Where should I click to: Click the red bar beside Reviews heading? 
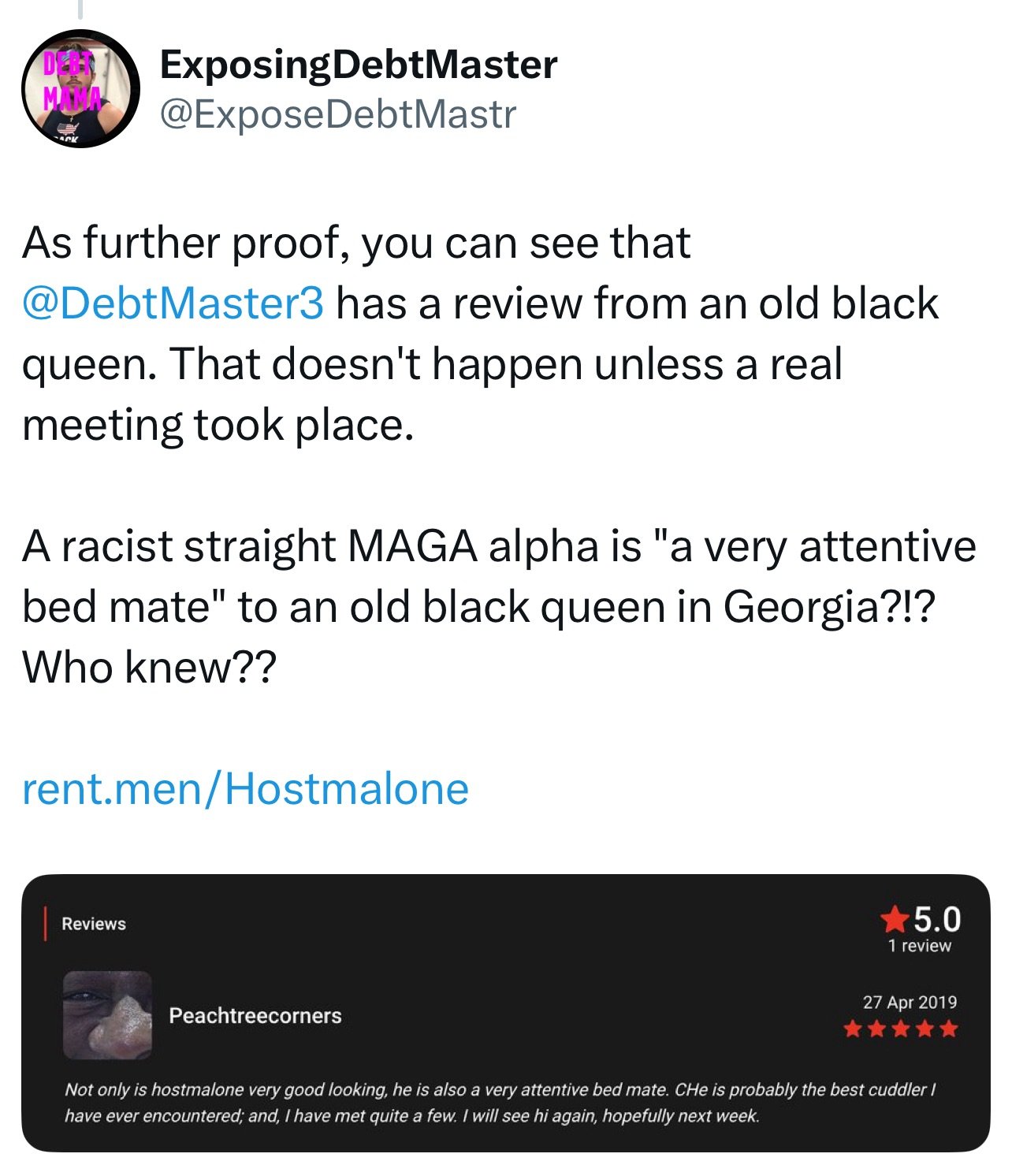(x=45, y=924)
